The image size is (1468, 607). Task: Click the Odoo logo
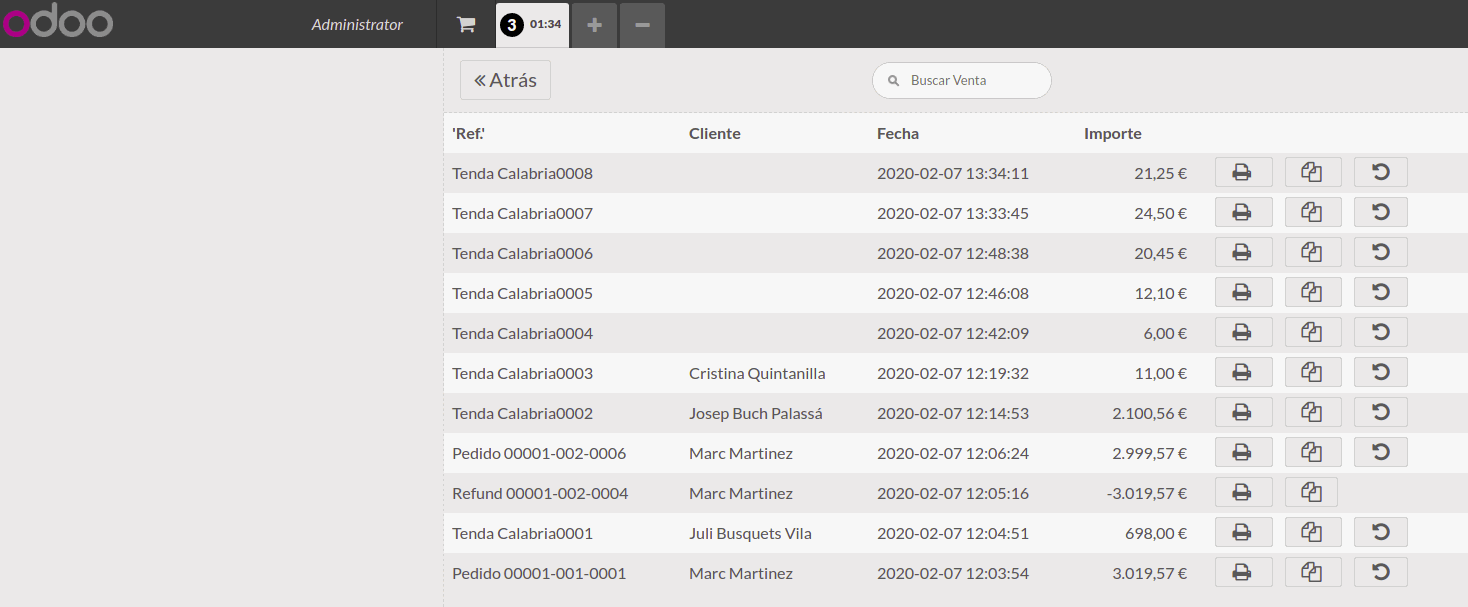pyautogui.click(x=58, y=20)
